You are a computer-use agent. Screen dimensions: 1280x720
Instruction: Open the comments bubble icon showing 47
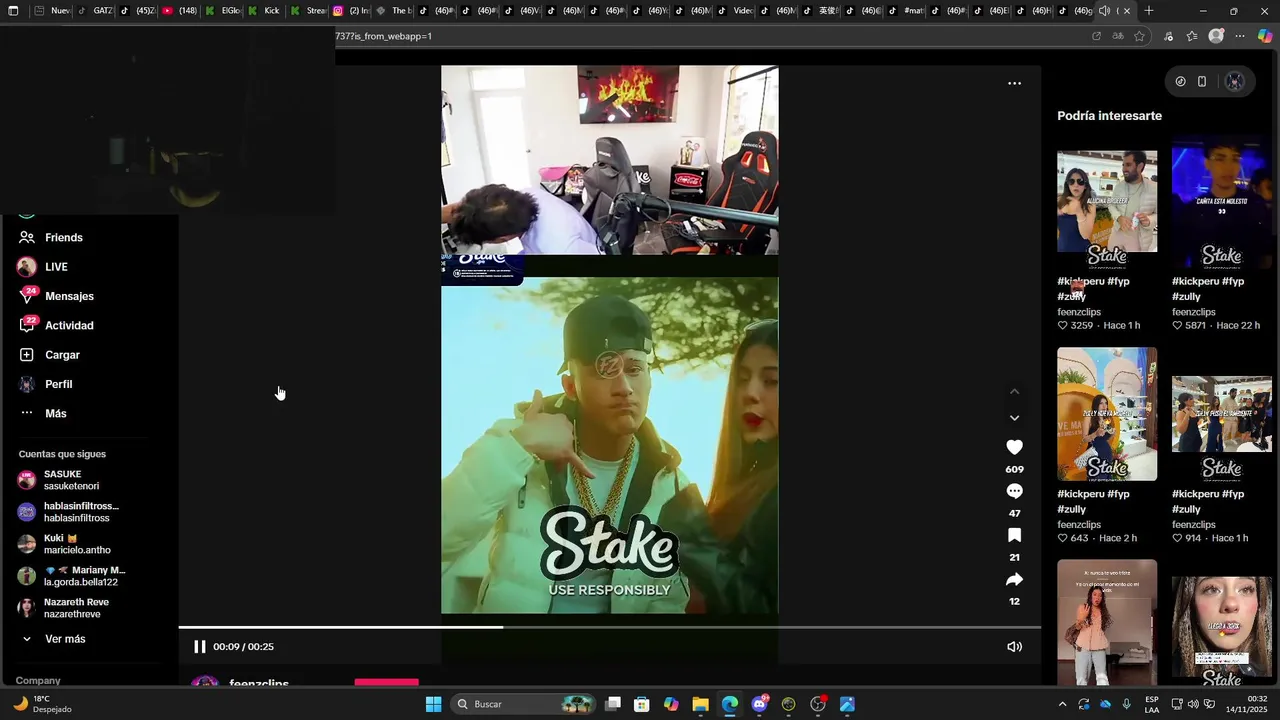tap(1014, 491)
